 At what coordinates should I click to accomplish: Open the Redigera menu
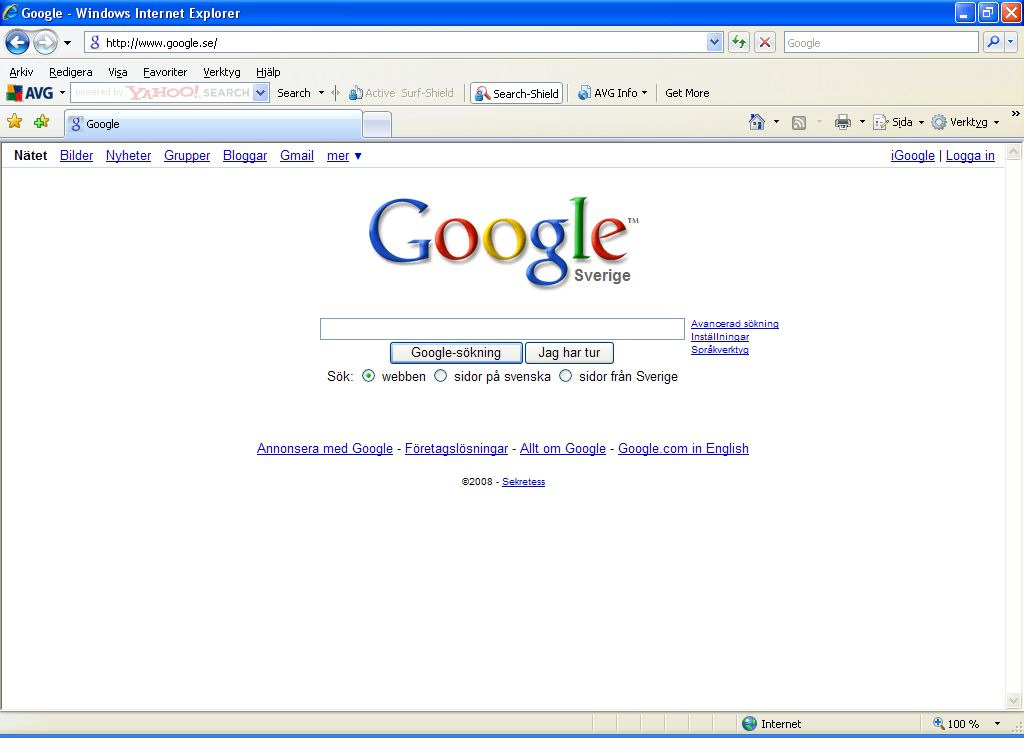pyautogui.click(x=71, y=72)
